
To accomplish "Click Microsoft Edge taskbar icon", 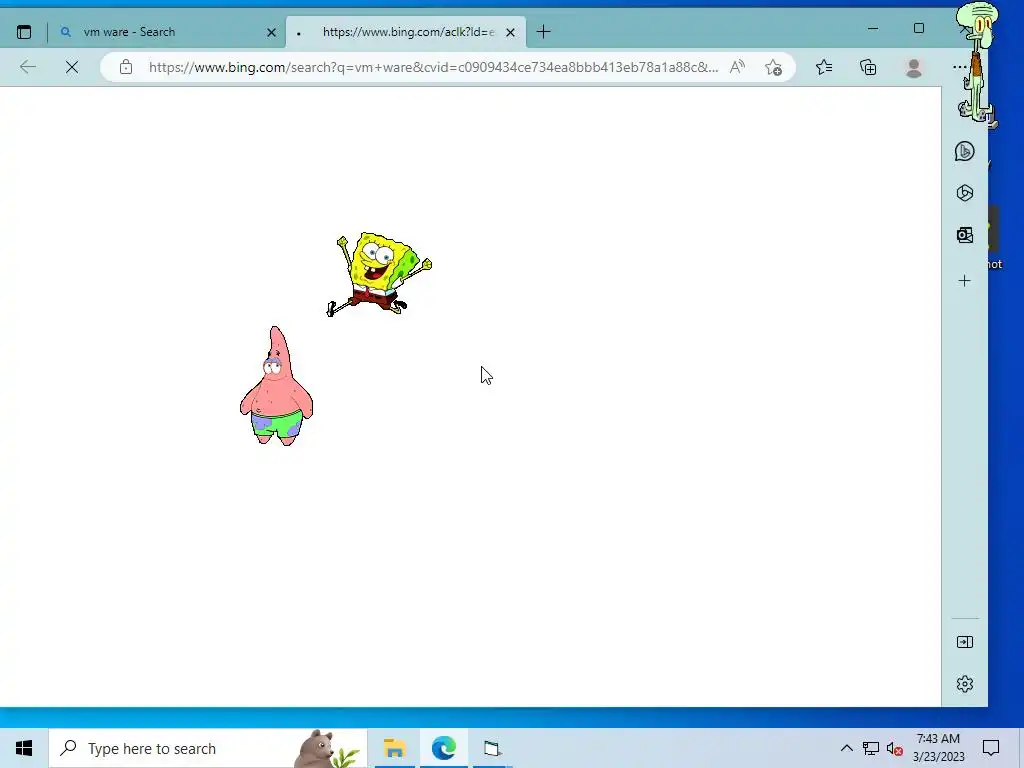I will (x=443, y=748).
